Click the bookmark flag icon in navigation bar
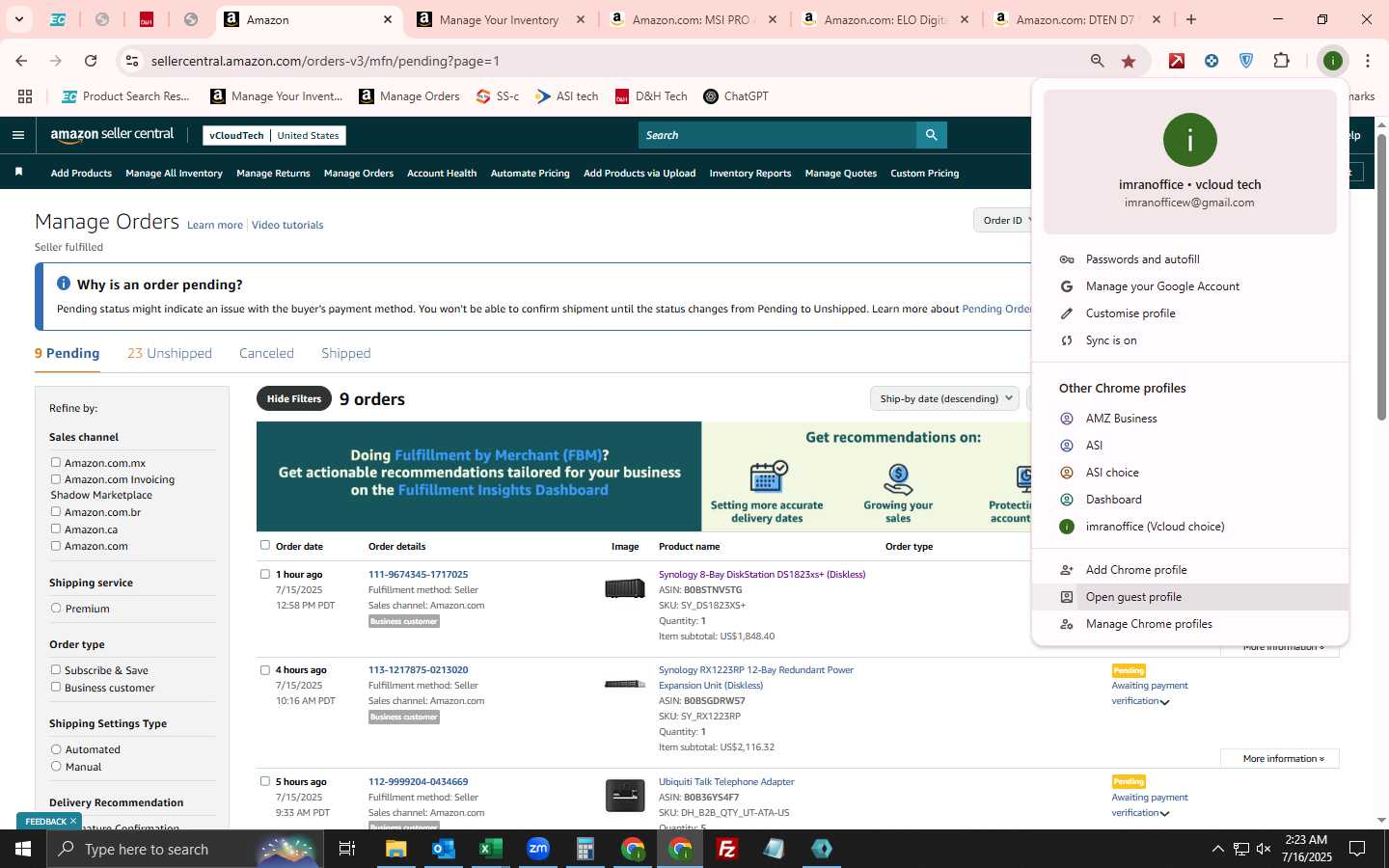 (18, 173)
